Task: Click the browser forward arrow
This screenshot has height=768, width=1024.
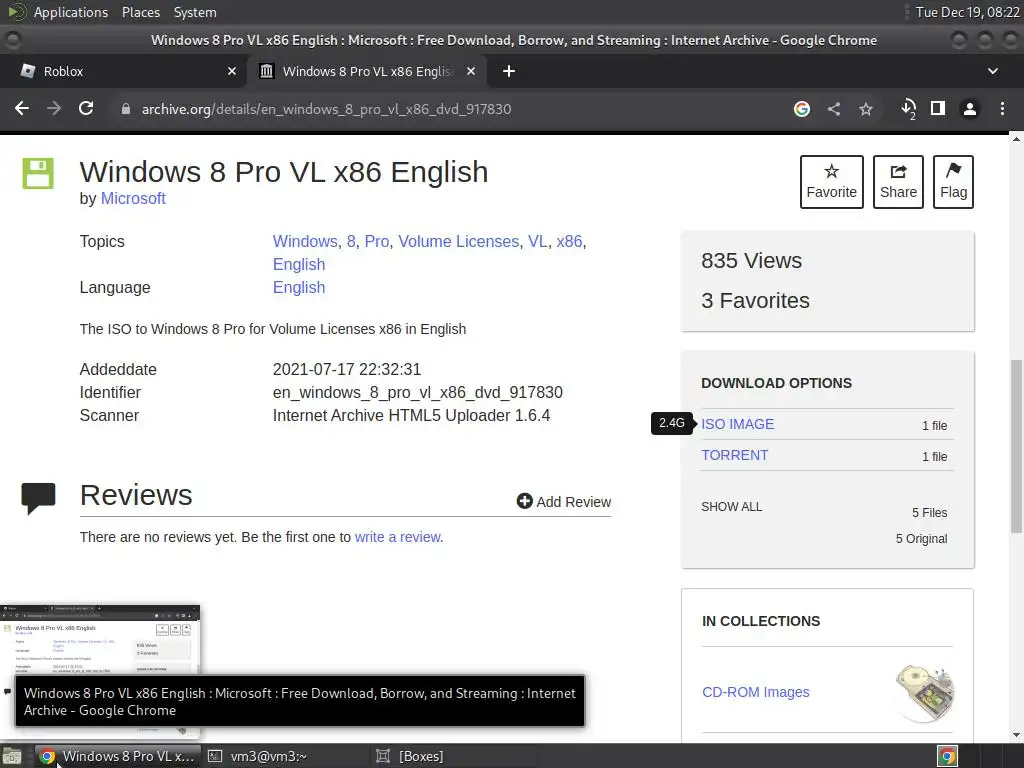Action: click(54, 108)
